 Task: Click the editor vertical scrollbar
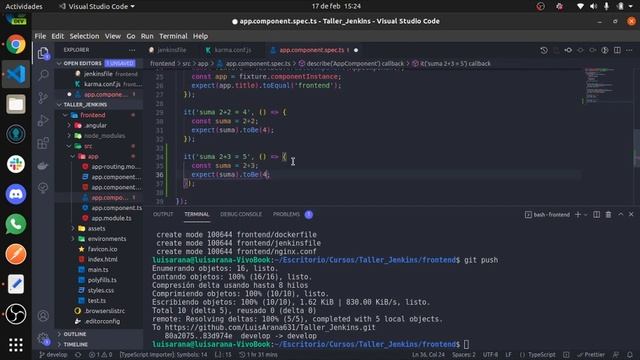tap(636, 148)
